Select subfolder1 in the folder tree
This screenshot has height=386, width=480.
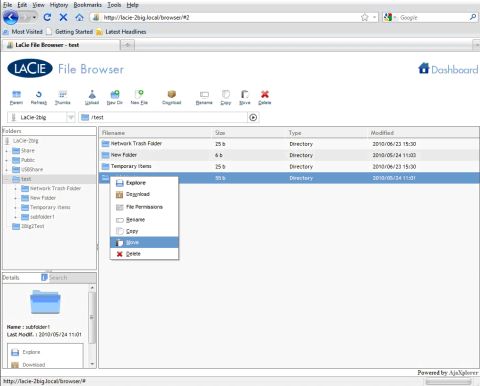point(42,217)
